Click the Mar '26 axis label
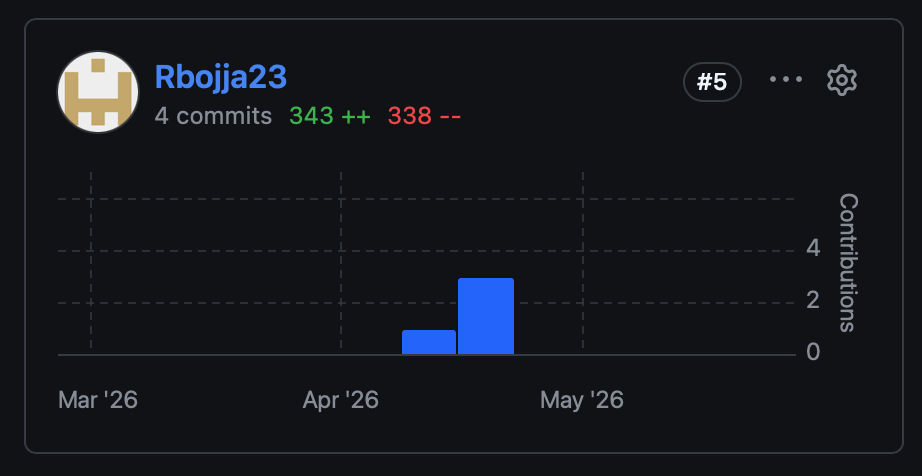Viewport: 922px width, 476px height. [98, 401]
